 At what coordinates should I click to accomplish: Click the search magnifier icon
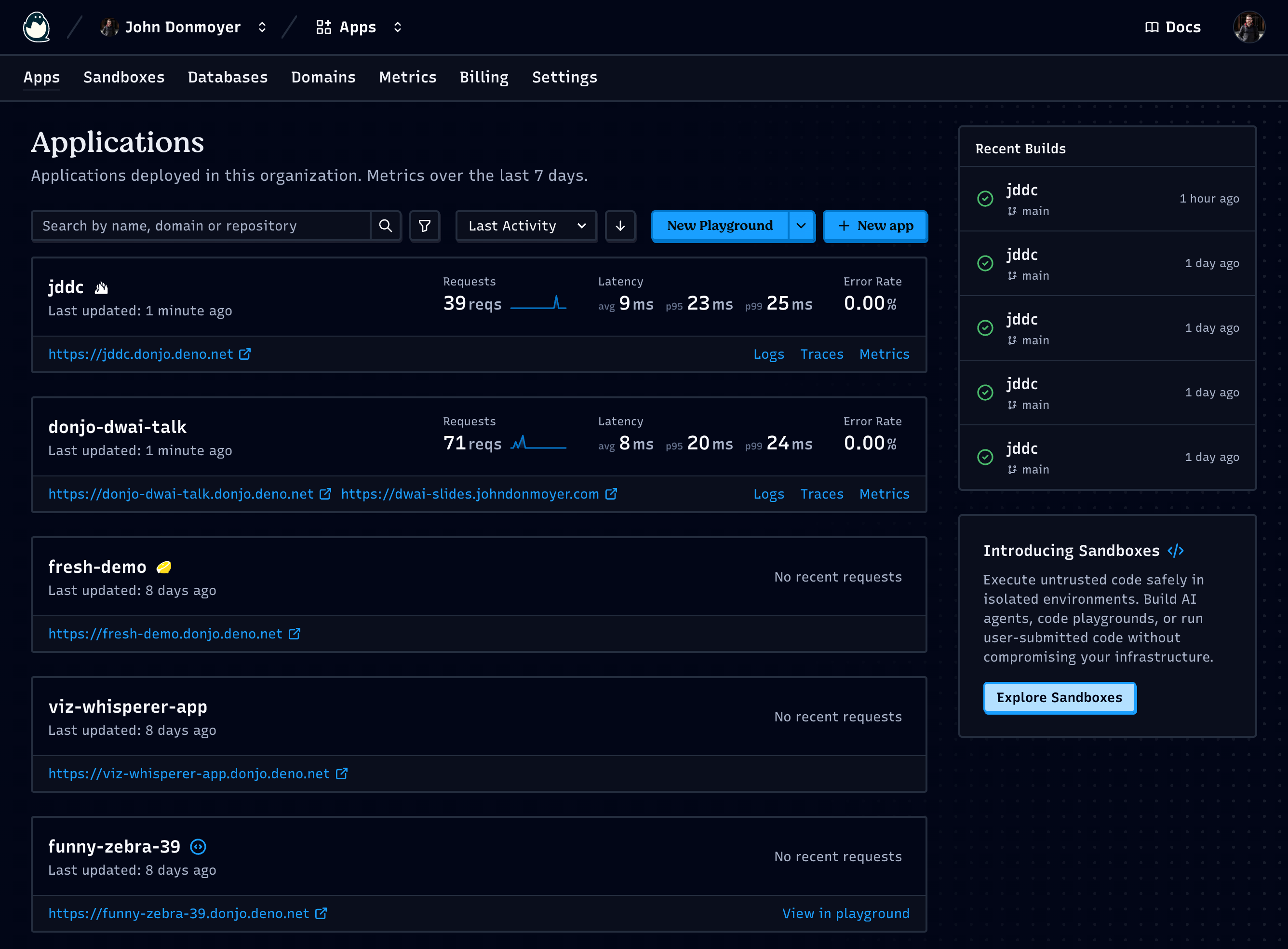pos(385,226)
